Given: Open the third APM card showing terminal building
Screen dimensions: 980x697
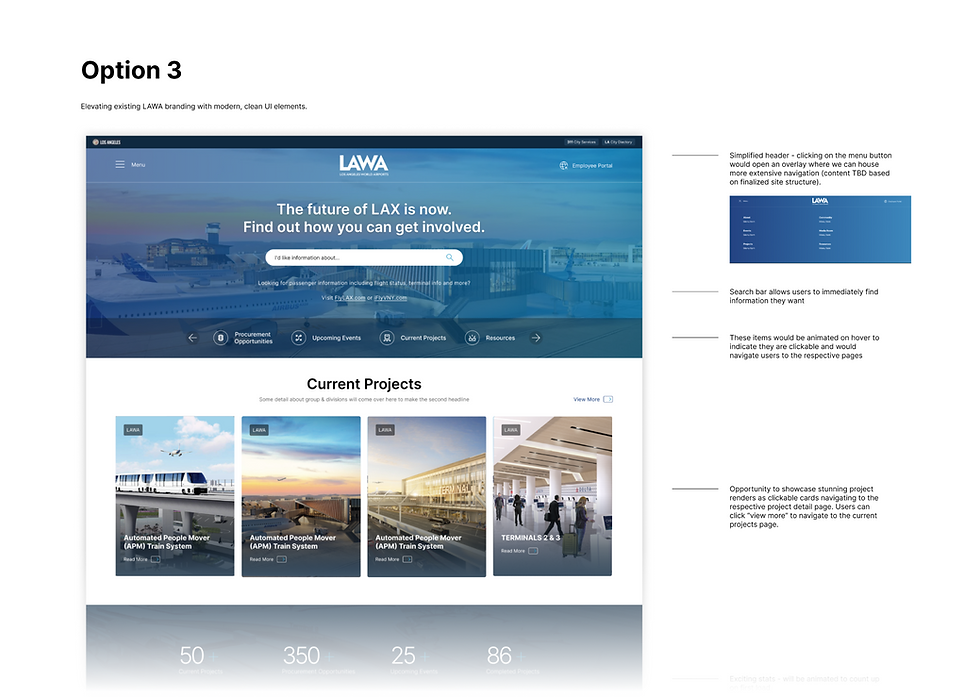Looking at the screenshot, I should click(x=427, y=496).
